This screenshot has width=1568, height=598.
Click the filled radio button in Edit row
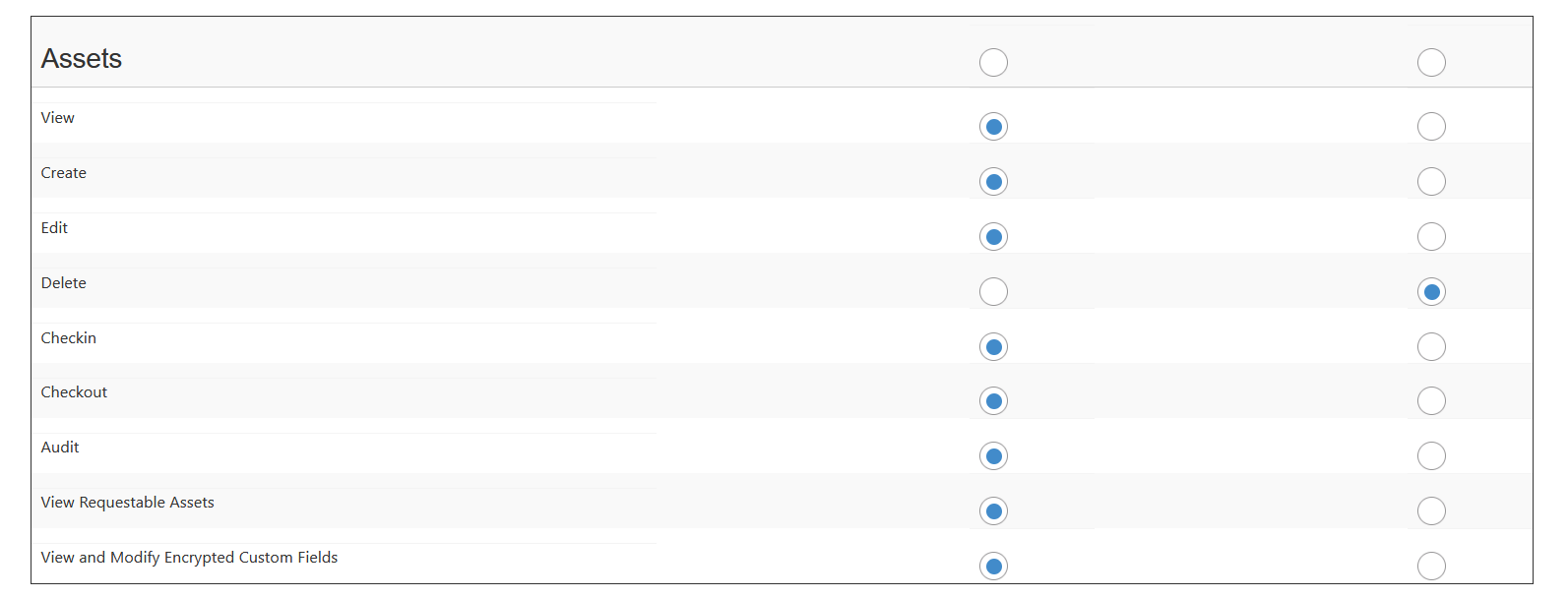[x=993, y=237]
